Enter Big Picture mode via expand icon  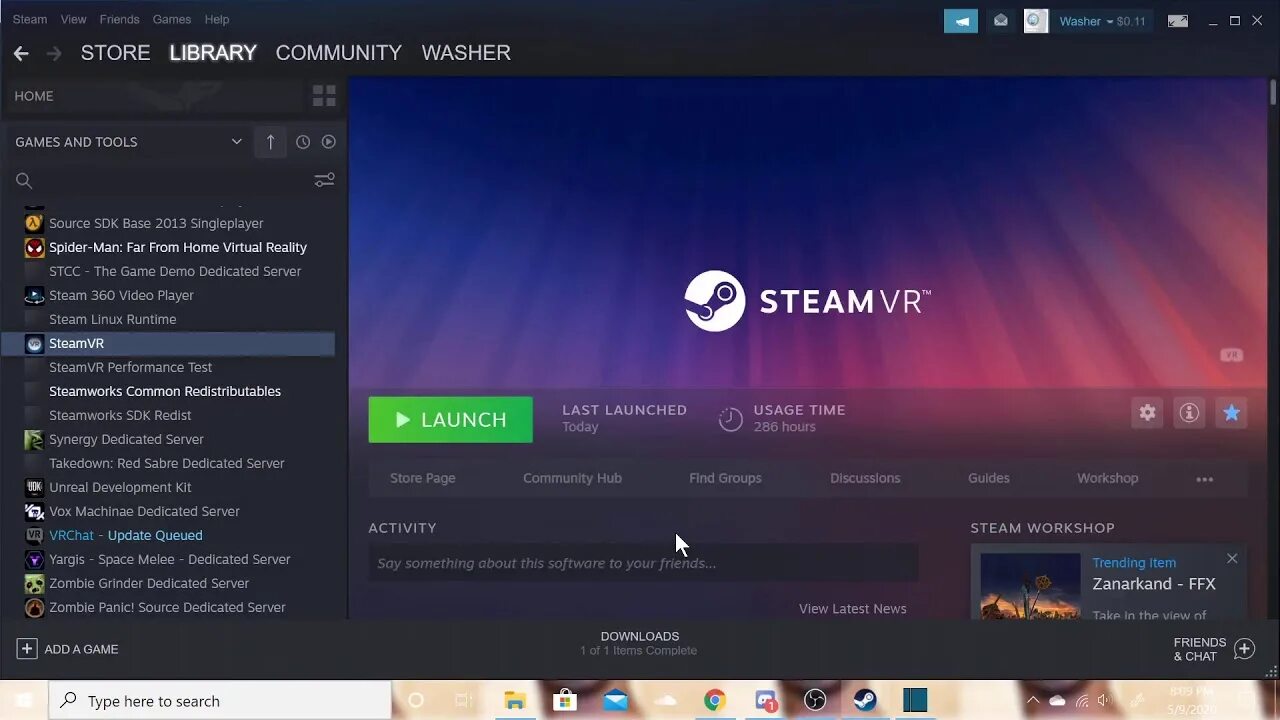(x=1178, y=21)
